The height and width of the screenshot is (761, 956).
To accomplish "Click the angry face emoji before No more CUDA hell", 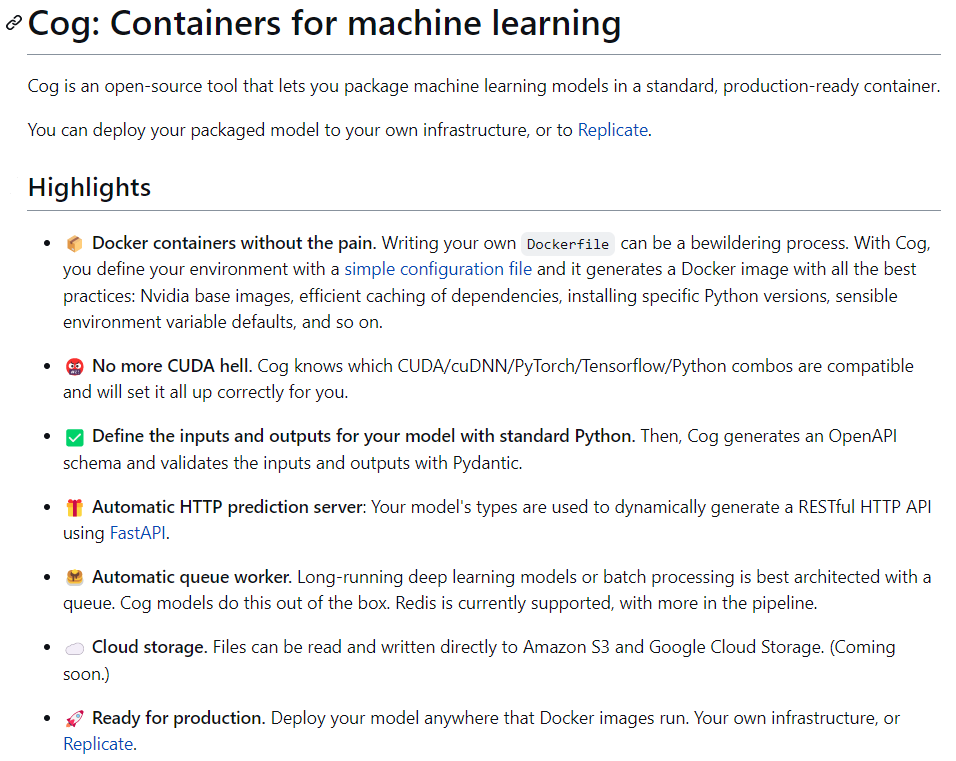I will pos(74,366).
